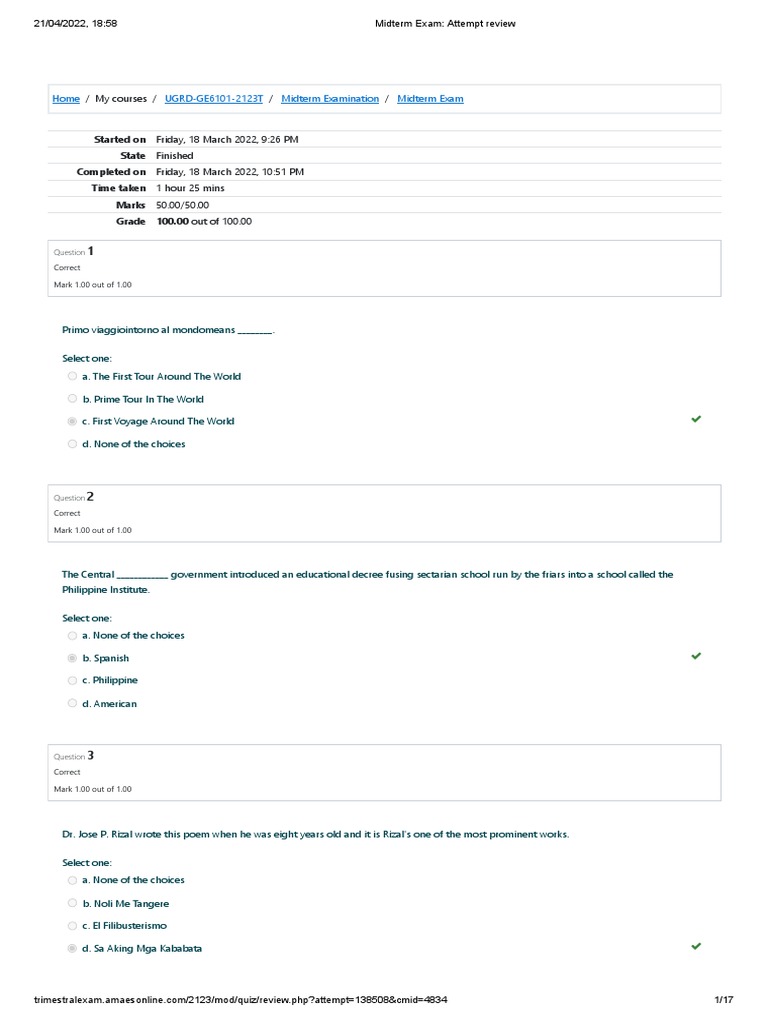The width and height of the screenshot is (768, 1024).
Task: Select radio option a. The First Tour Around The World
Action: coord(72,376)
